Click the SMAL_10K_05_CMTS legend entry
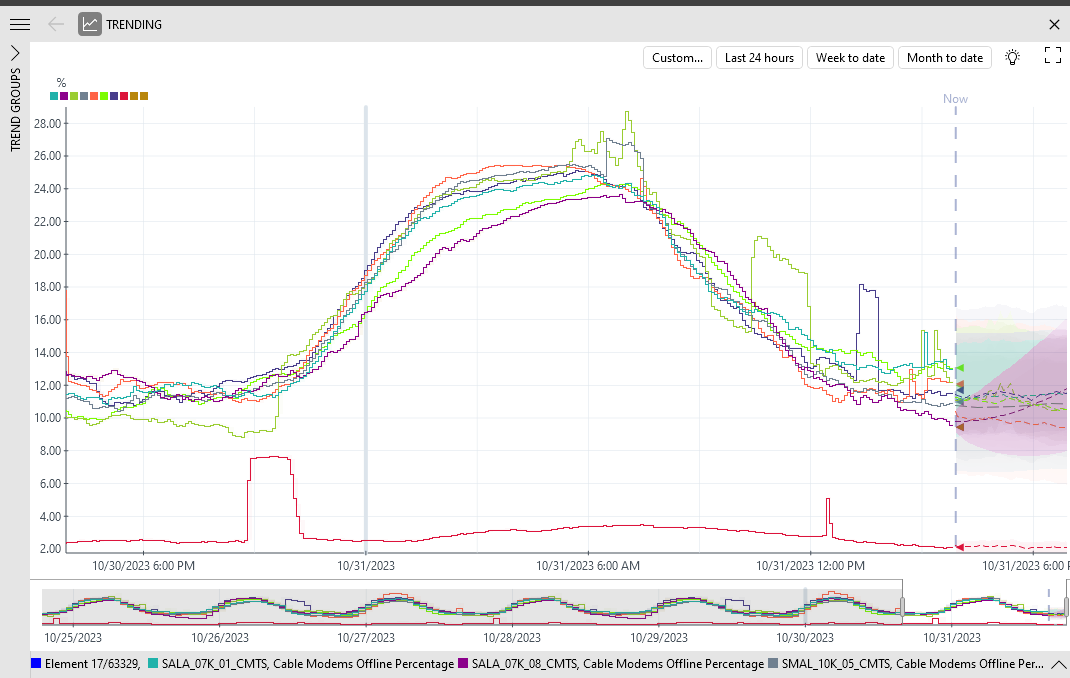 coord(906,664)
